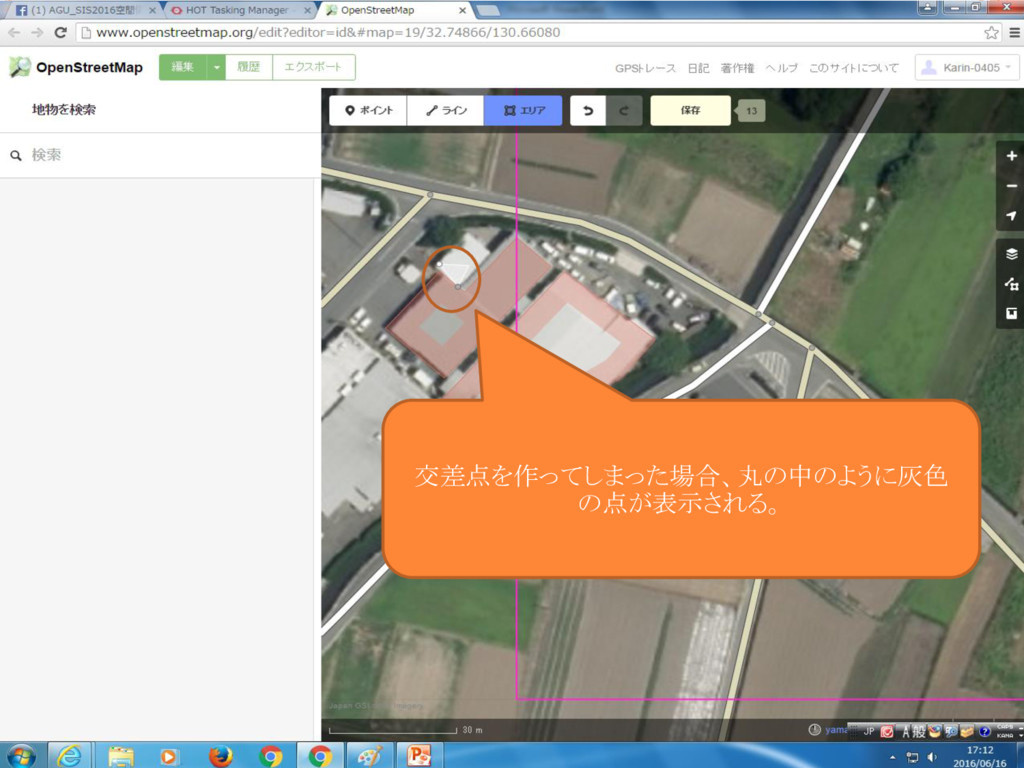Undo the last map edit
Image resolution: width=1024 pixels, height=768 pixels.
588,110
